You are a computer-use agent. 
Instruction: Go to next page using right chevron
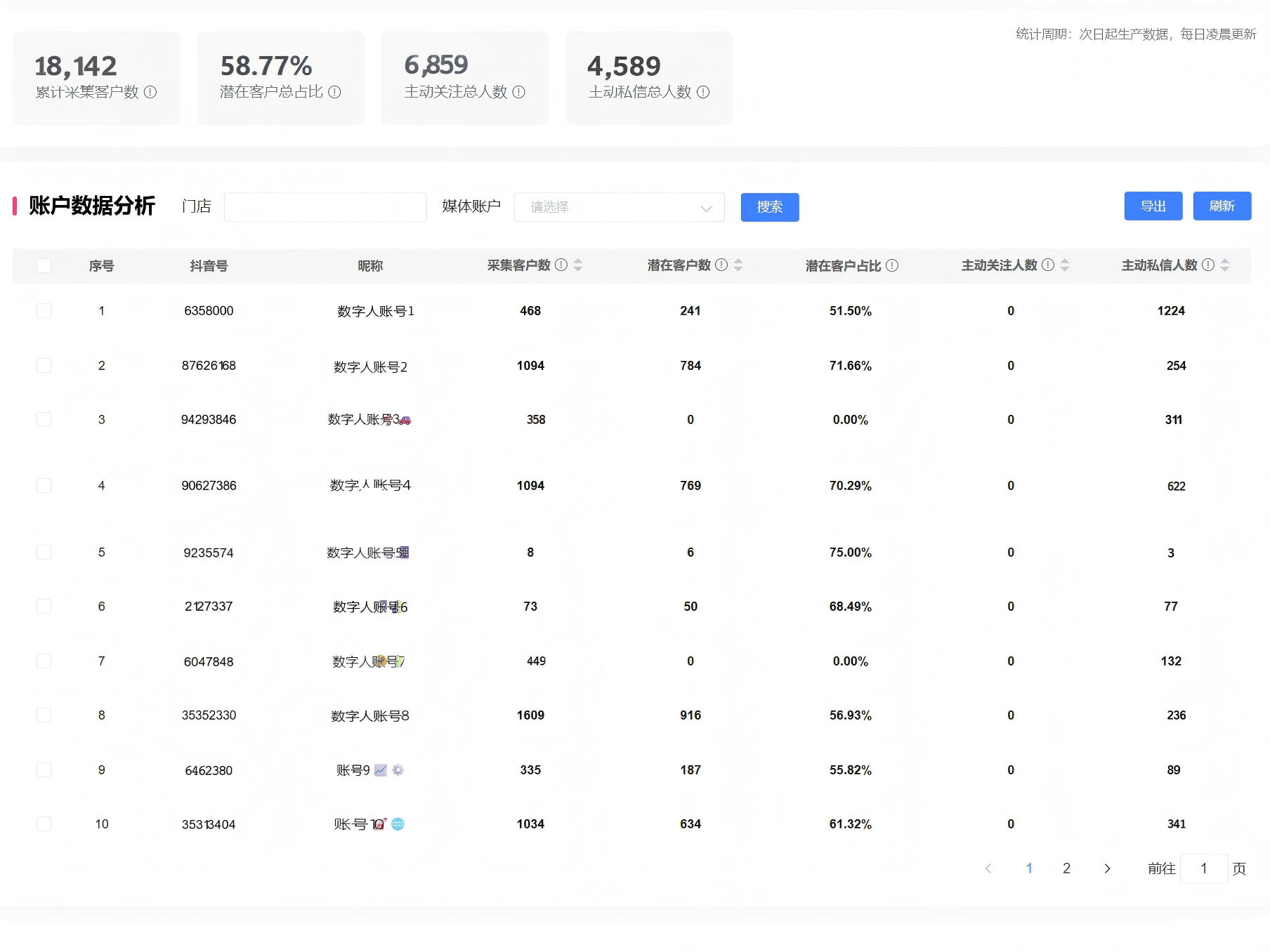tap(1106, 868)
